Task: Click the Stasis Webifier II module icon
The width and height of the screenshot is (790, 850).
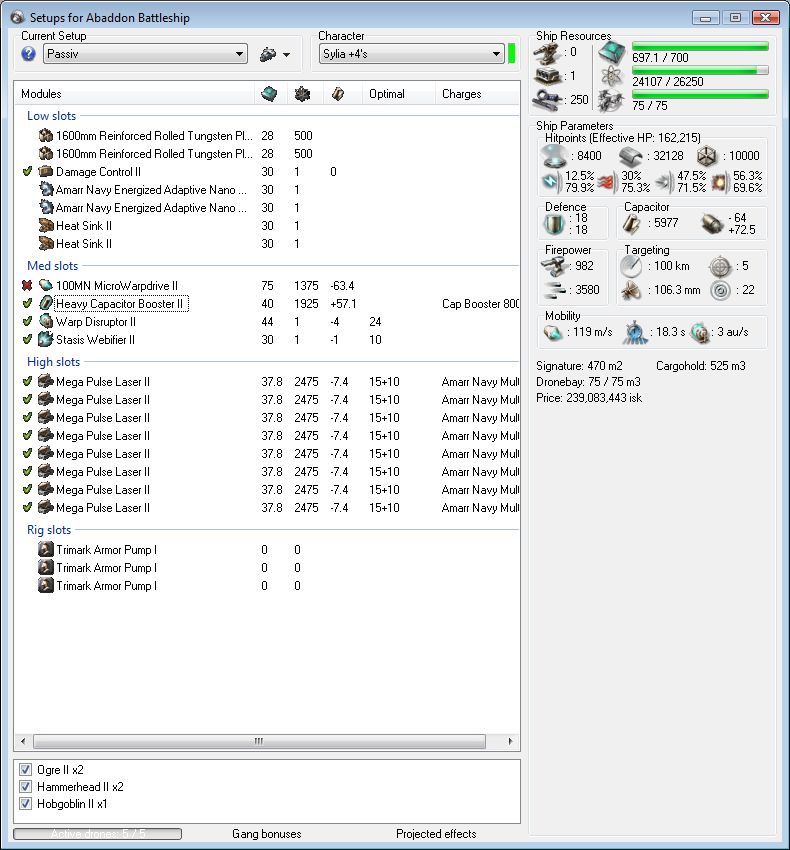Action: [46, 339]
